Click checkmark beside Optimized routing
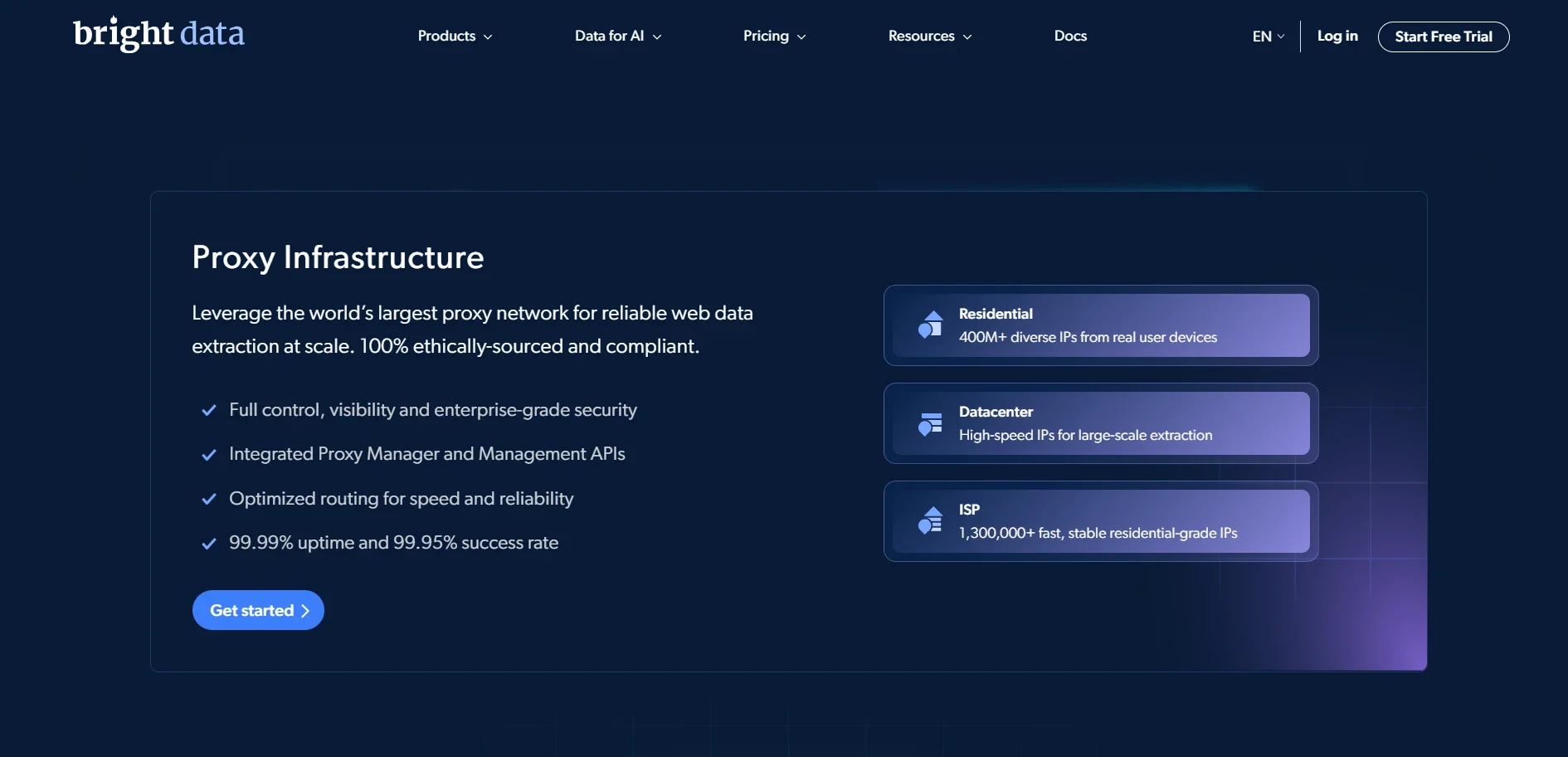The image size is (1568, 757). 209,499
